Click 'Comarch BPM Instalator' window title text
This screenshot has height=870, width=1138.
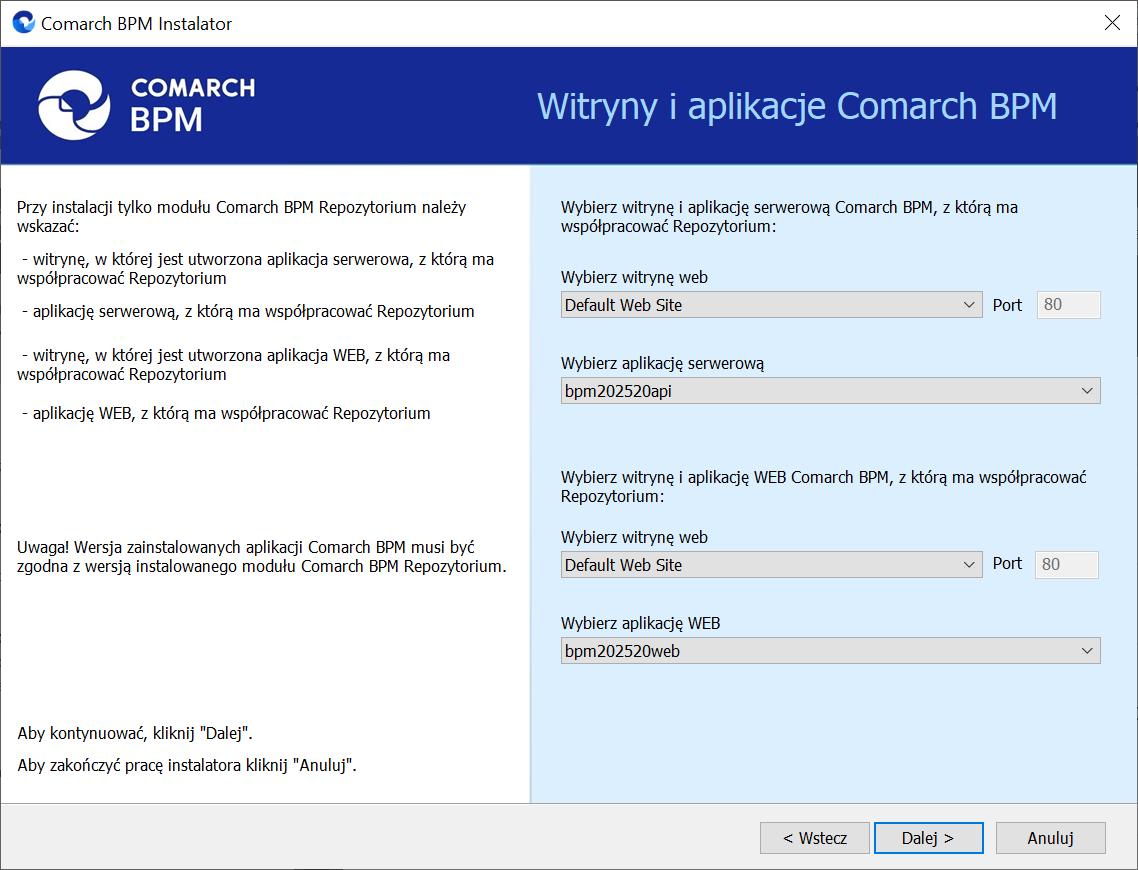click(x=136, y=23)
